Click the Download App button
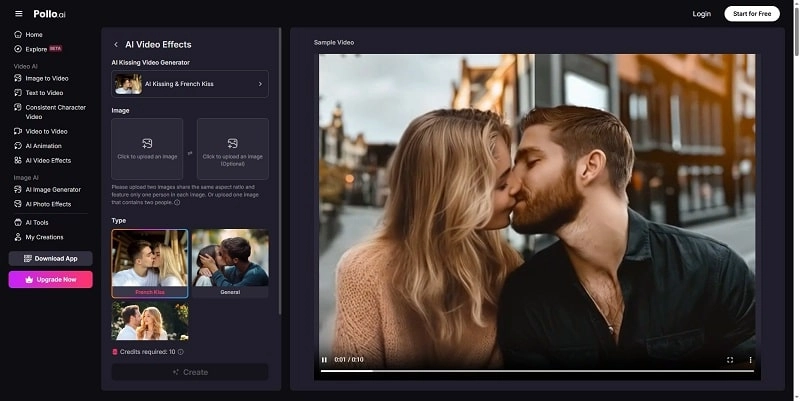800x401 pixels. click(x=50, y=258)
